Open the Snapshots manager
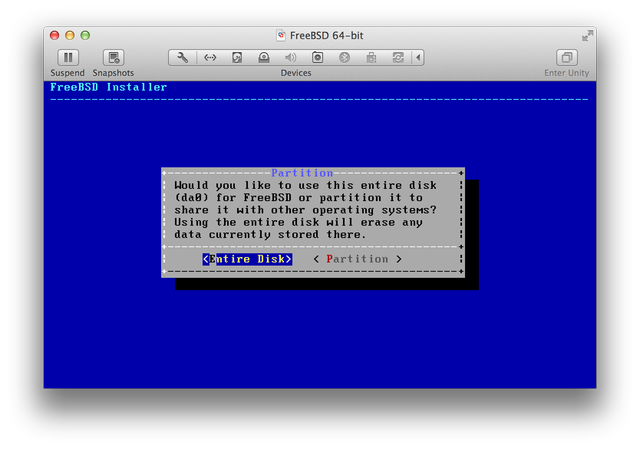This screenshot has width=640, height=449. (x=113, y=58)
